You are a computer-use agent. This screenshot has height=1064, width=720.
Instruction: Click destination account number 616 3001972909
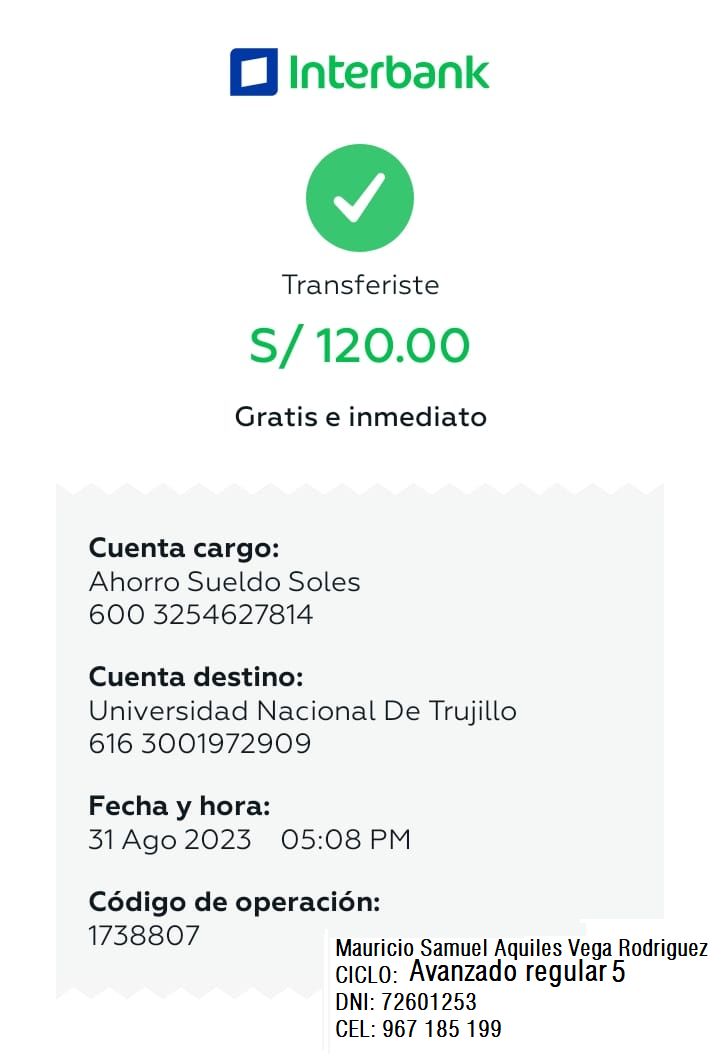pyautogui.click(x=200, y=744)
